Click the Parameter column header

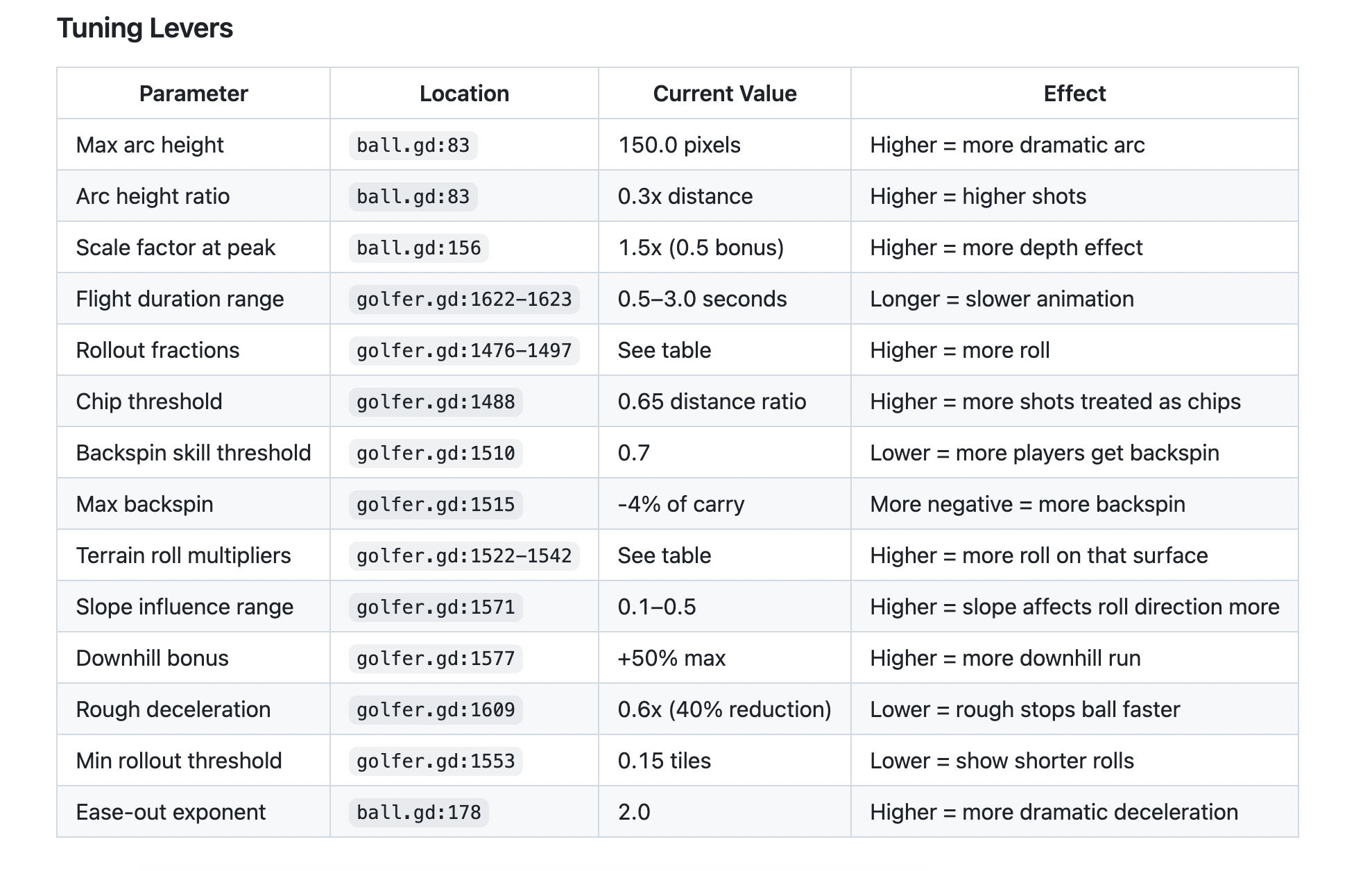pos(194,94)
